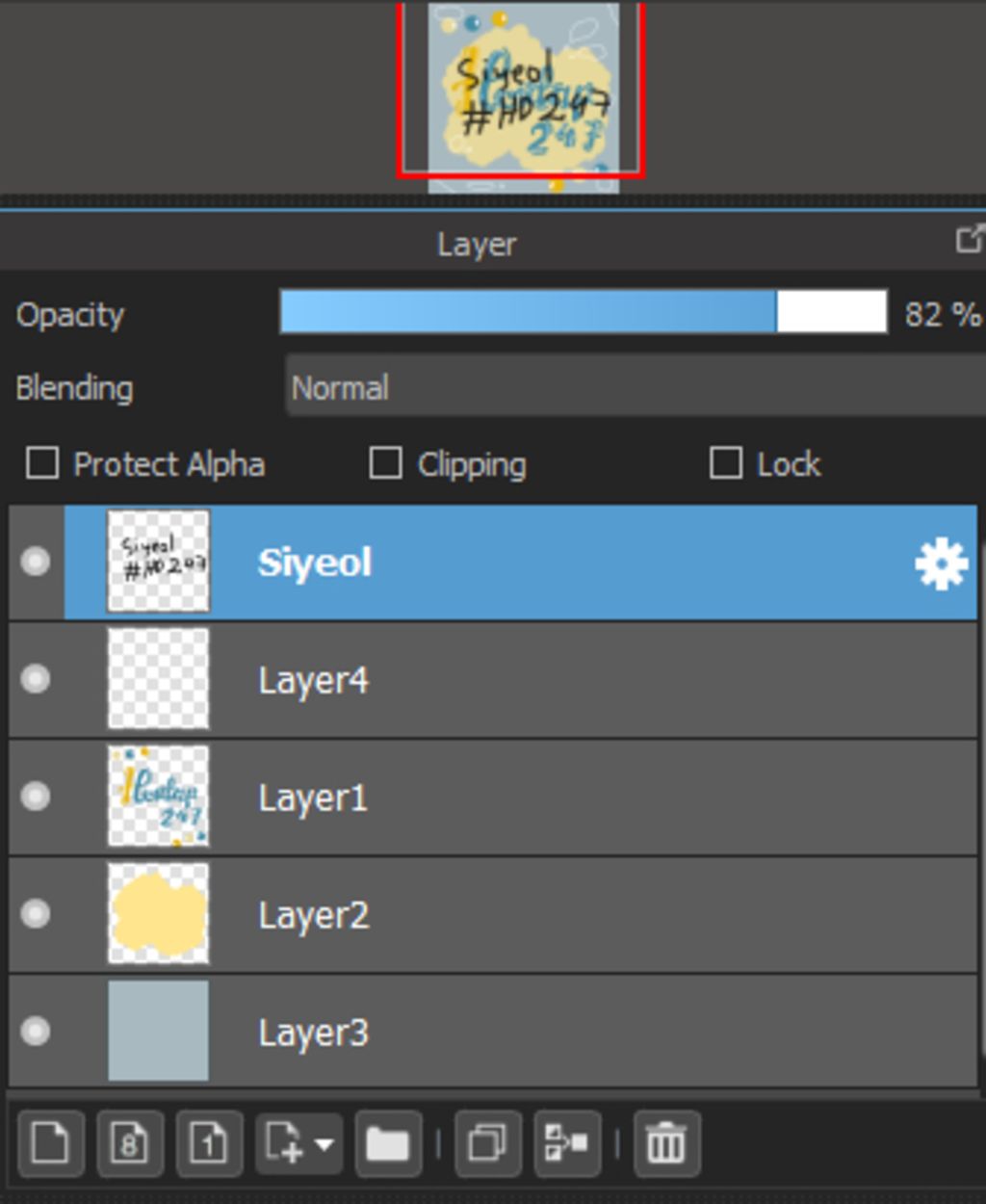Screen dimensions: 986x1204
Task: Duplicate the selected layer
Action: [x=487, y=1143]
